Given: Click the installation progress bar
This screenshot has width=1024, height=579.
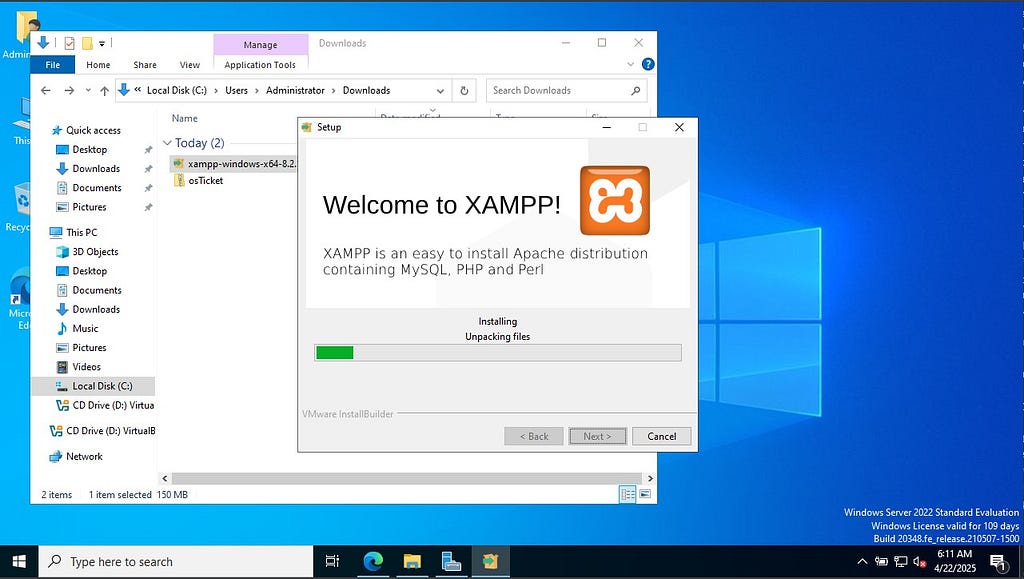Looking at the screenshot, I should coord(498,352).
